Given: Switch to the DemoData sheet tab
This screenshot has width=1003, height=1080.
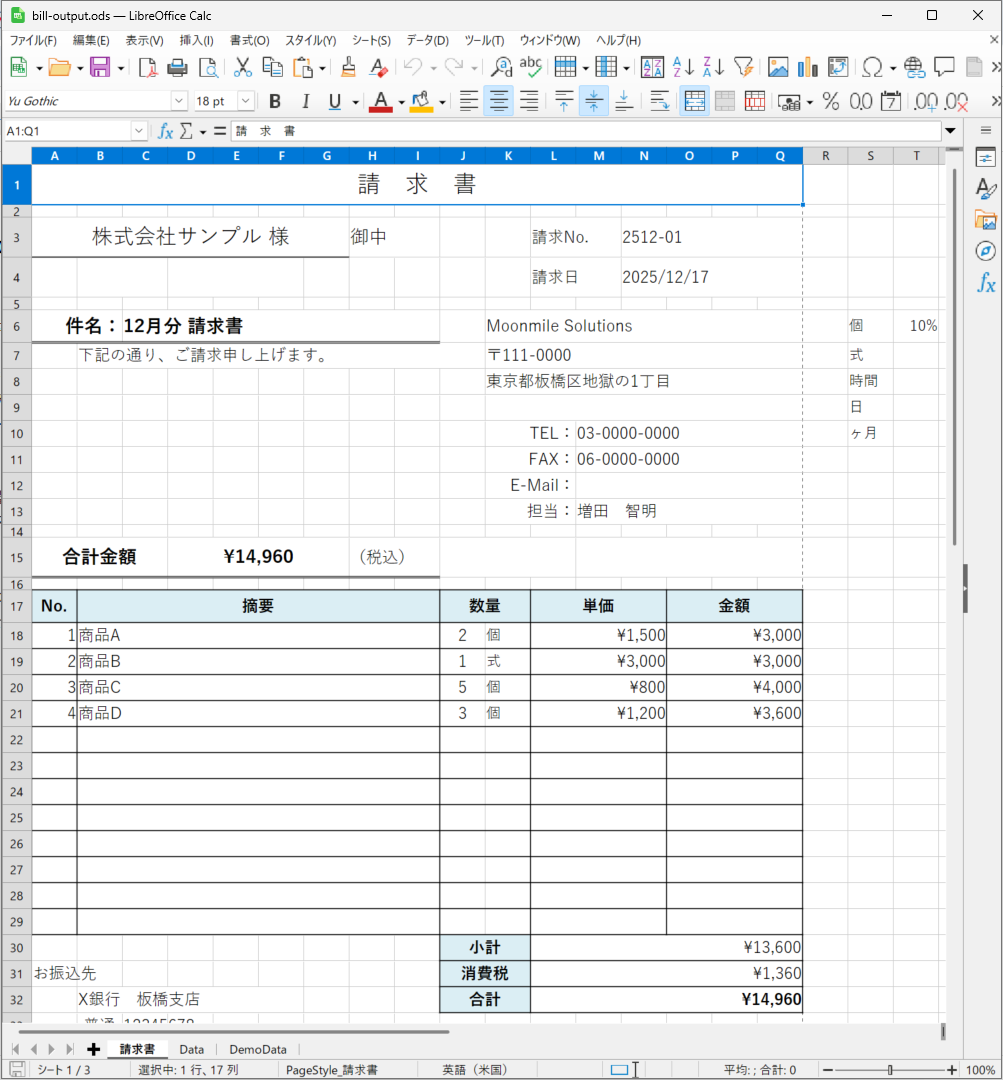Looking at the screenshot, I should click(x=257, y=1049).
